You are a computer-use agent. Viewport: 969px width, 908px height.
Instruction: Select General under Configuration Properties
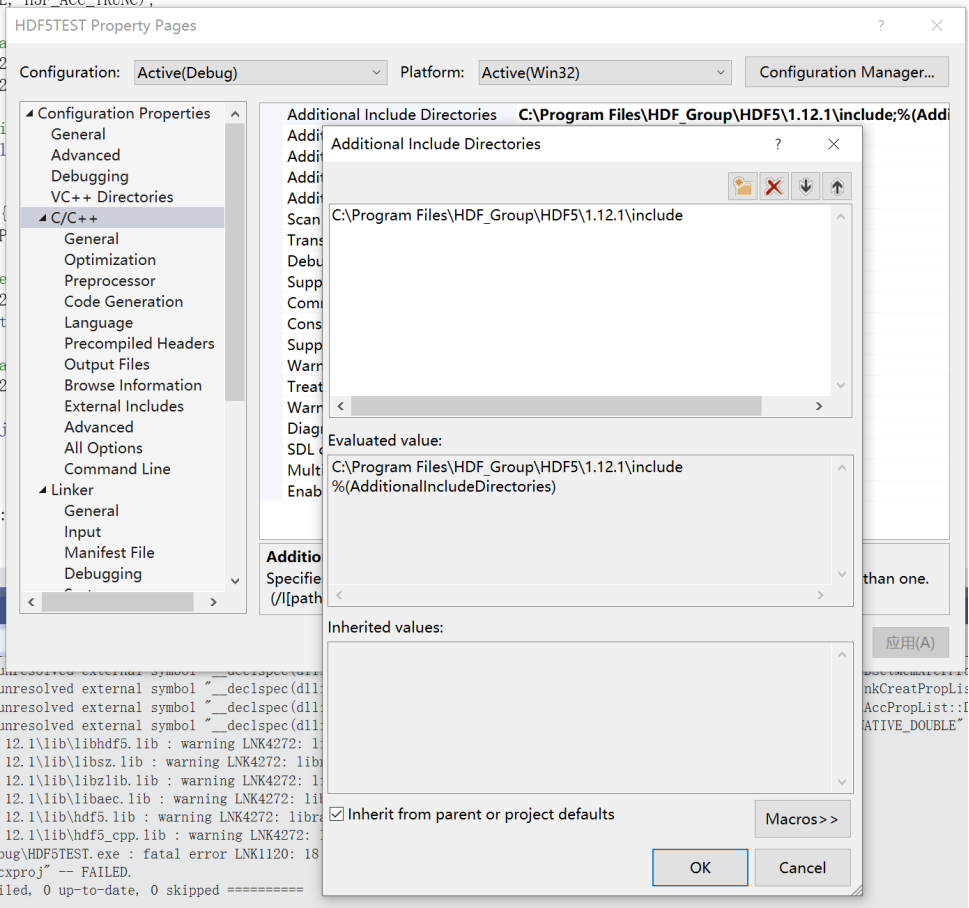point(78,134)
